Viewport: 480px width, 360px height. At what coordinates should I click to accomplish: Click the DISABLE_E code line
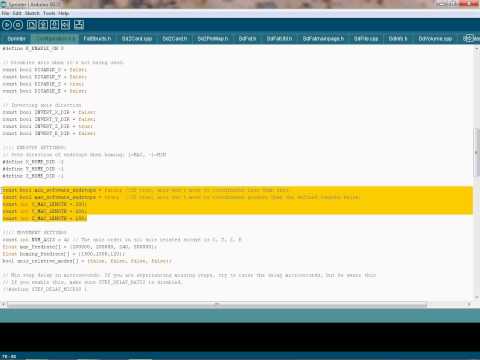click(44, 91)
